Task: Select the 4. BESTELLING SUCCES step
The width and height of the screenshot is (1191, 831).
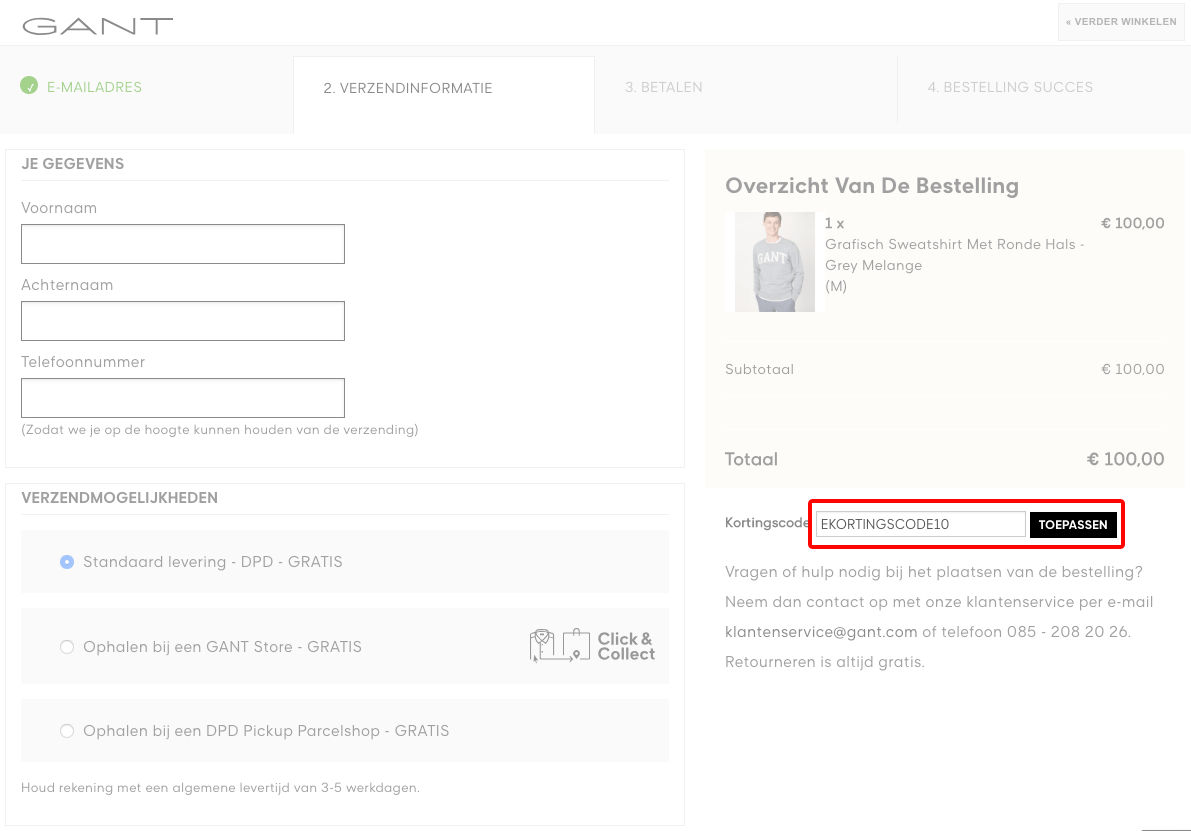Action: tap(1010, 87)
